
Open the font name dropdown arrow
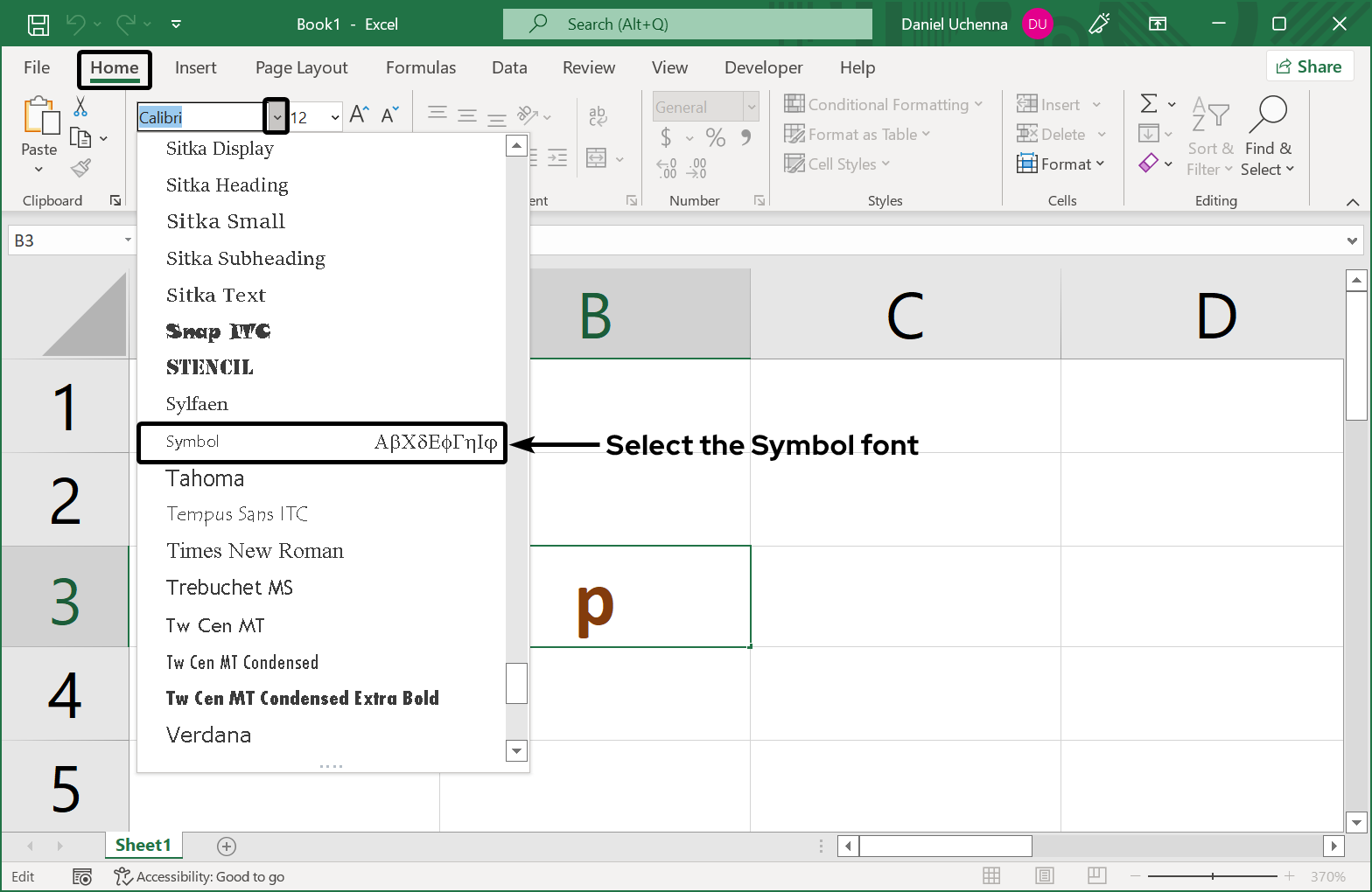(x=276, y=117)
